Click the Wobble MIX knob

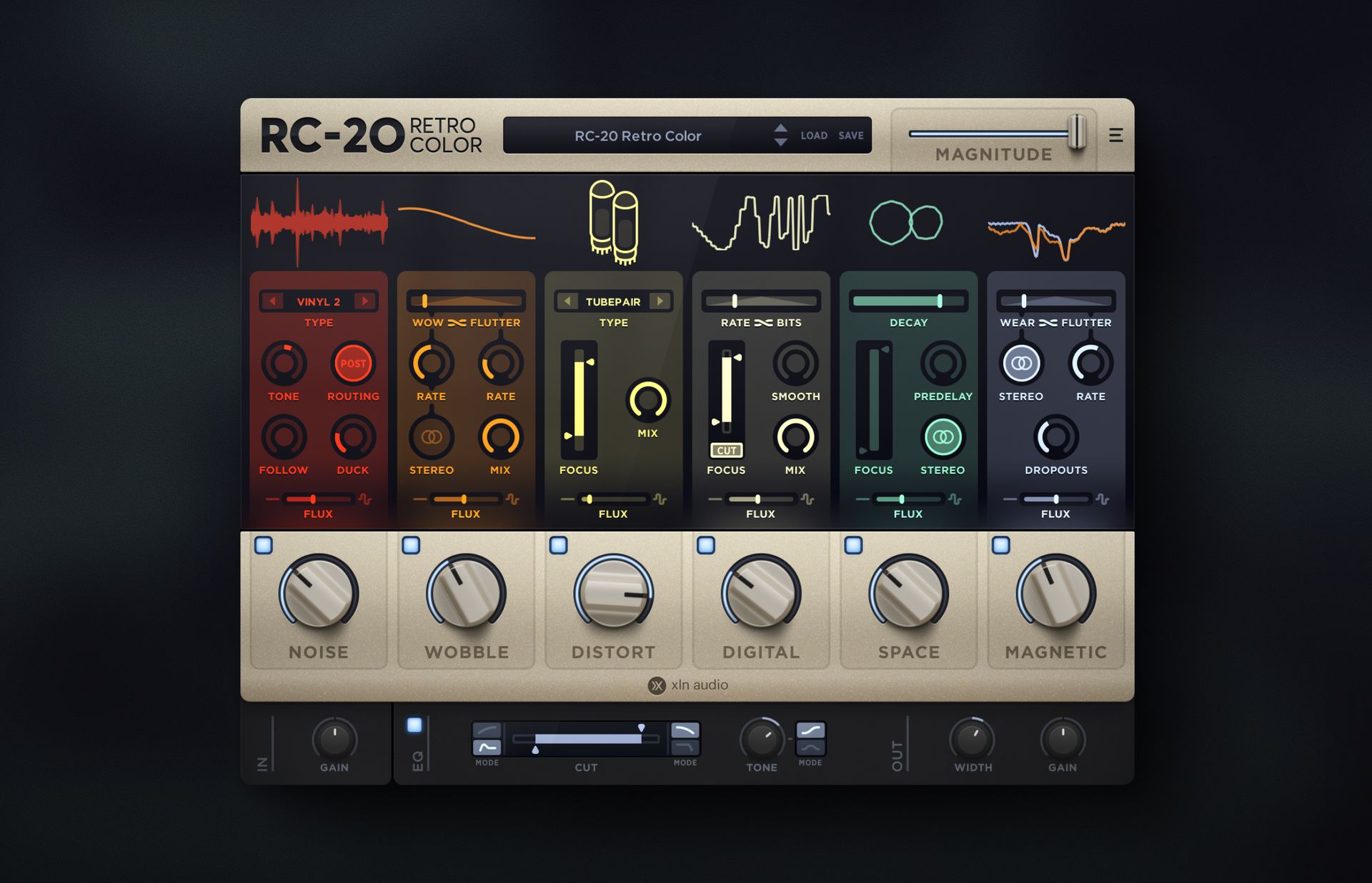(x=500, y=436)
